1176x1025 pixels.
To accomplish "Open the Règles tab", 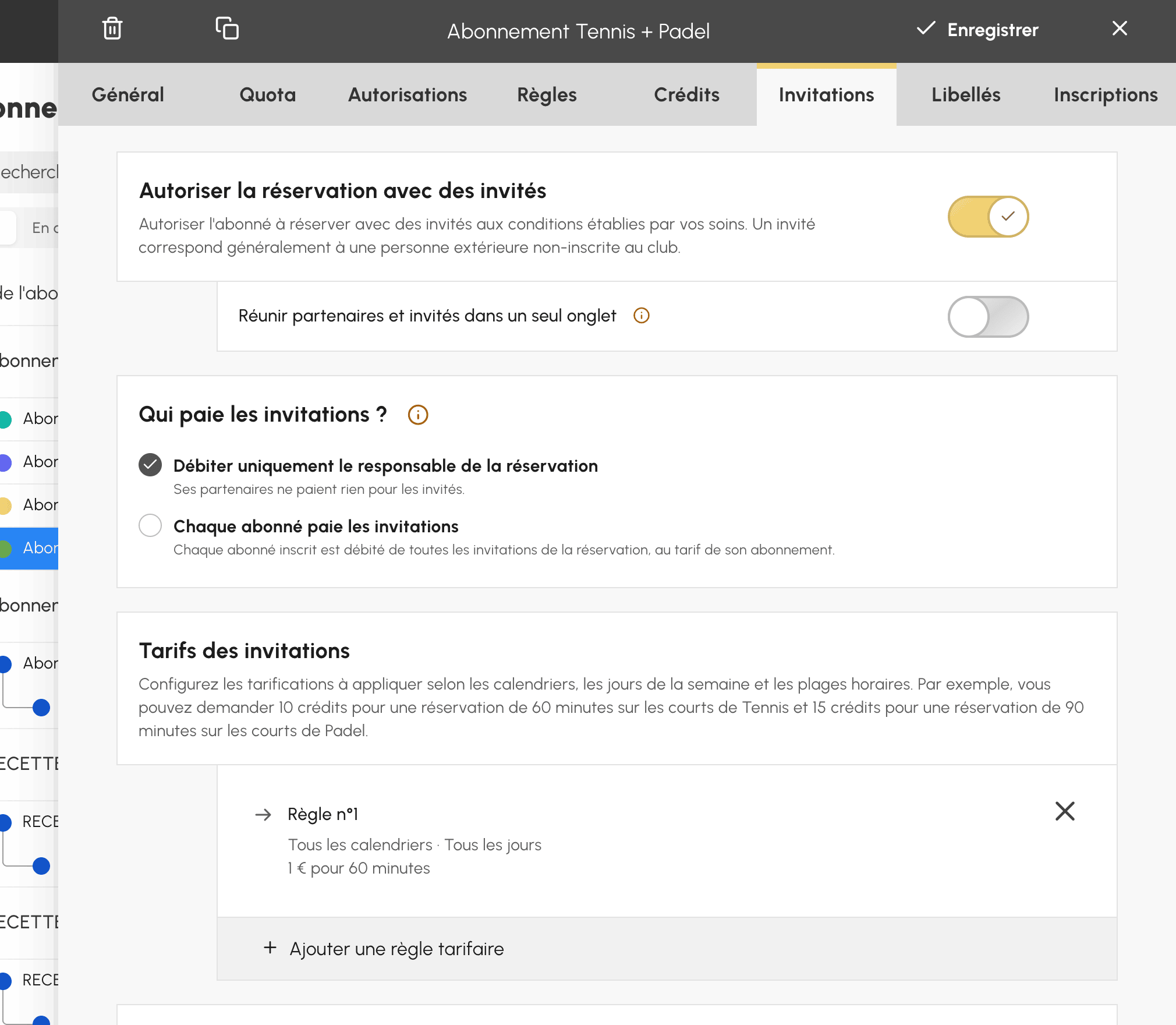I will point(547,94).
